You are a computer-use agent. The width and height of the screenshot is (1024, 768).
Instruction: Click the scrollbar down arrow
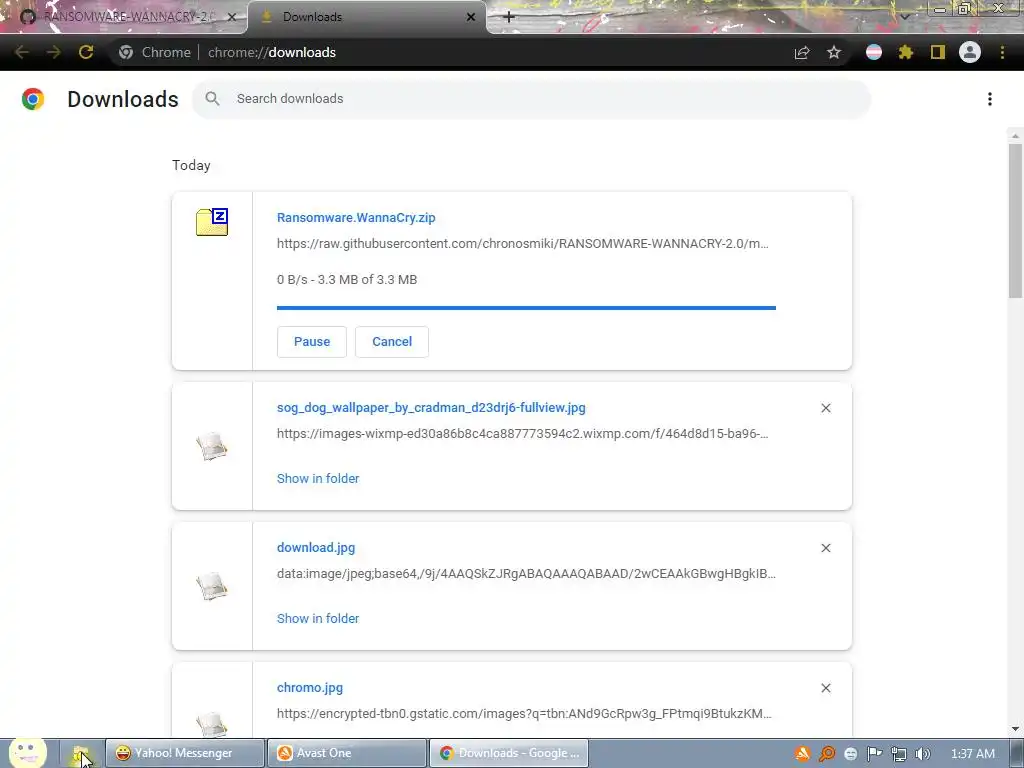click(1015, 729)
